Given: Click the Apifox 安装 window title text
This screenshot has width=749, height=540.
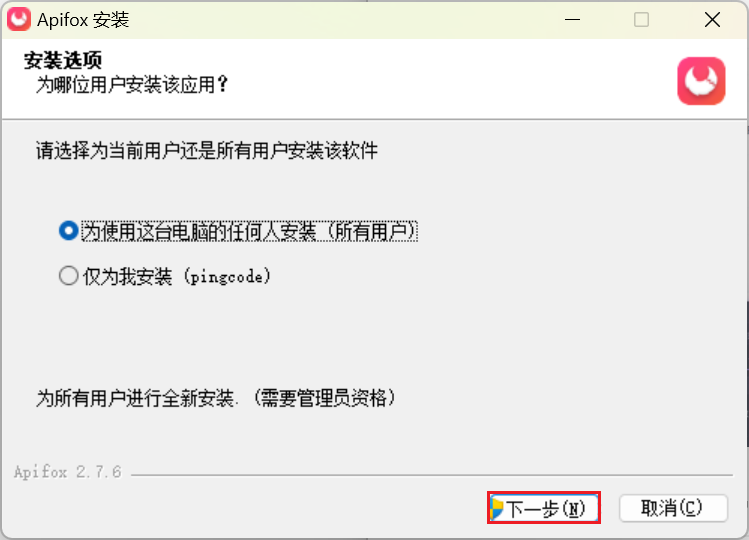Looking at the screenshot, I should [x=83, y=20].
